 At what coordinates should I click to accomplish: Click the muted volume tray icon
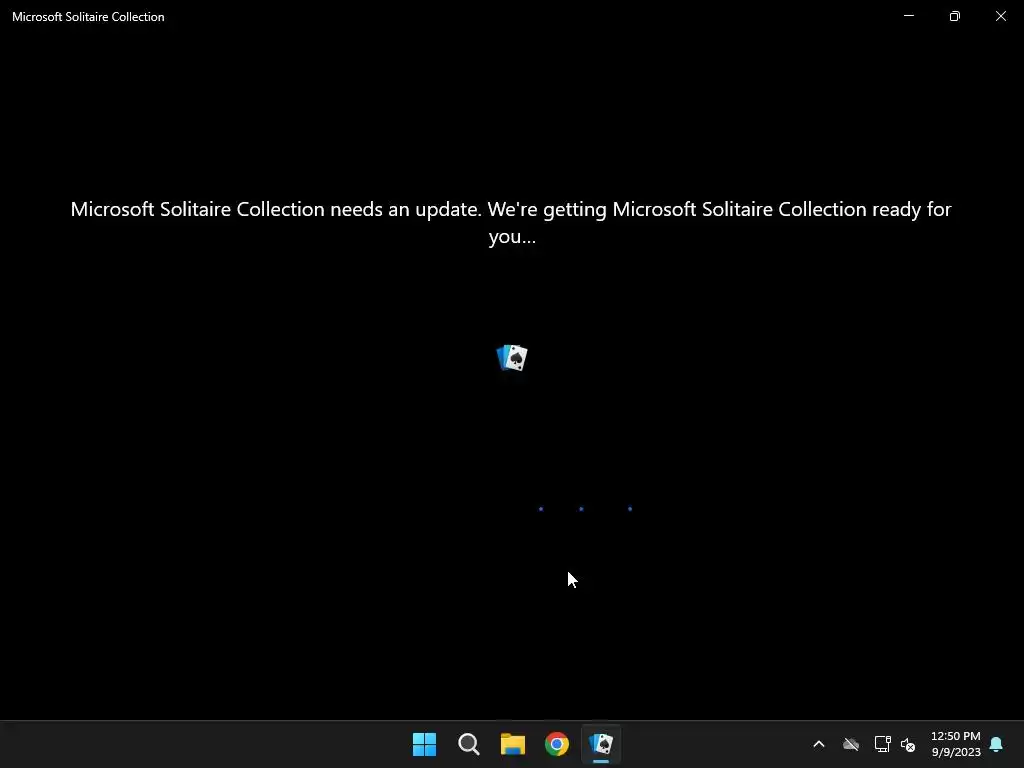click(x=908, y=744)
